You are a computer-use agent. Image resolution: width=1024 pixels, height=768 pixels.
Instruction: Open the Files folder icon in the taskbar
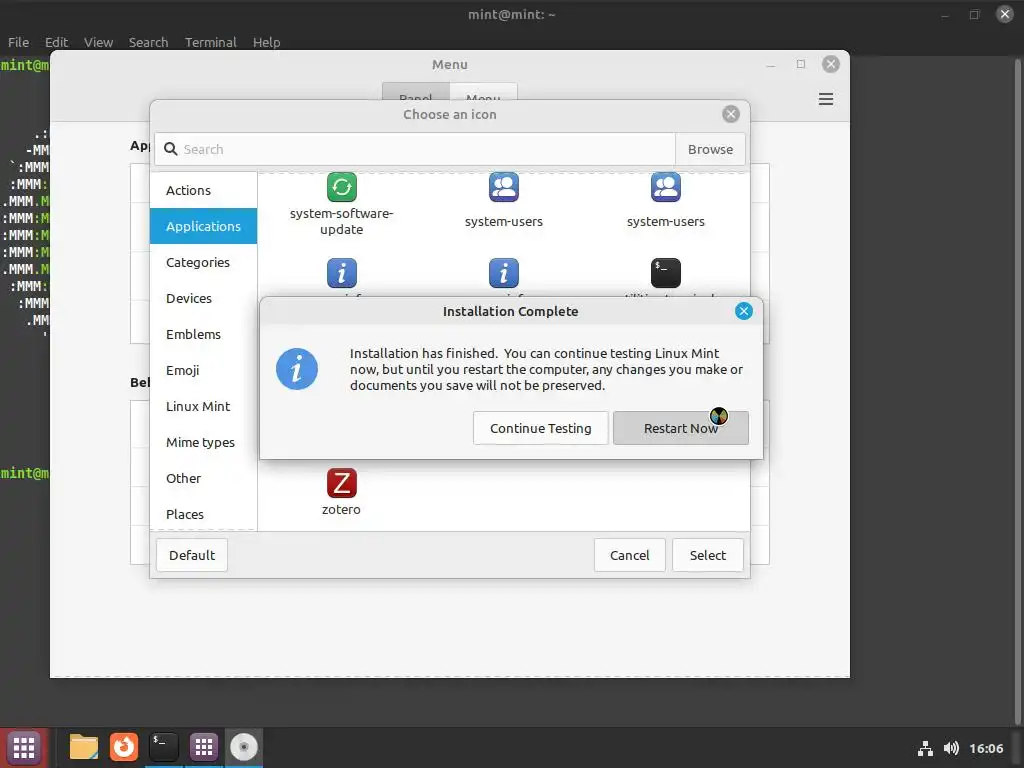pos(84,747)
